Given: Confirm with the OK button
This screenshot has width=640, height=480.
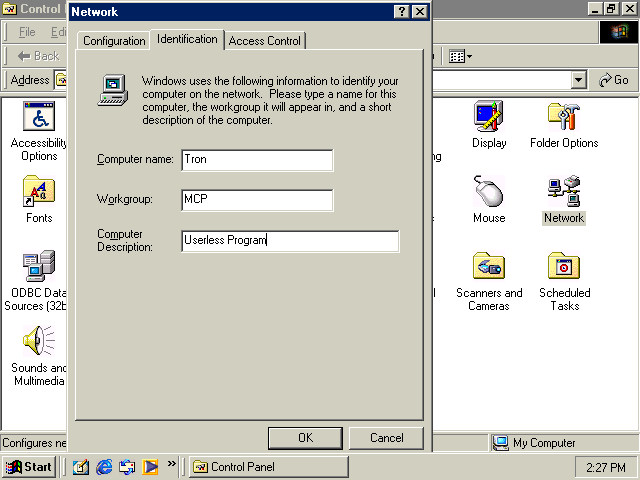Looking at the screenshot, I should pos(305,438).
